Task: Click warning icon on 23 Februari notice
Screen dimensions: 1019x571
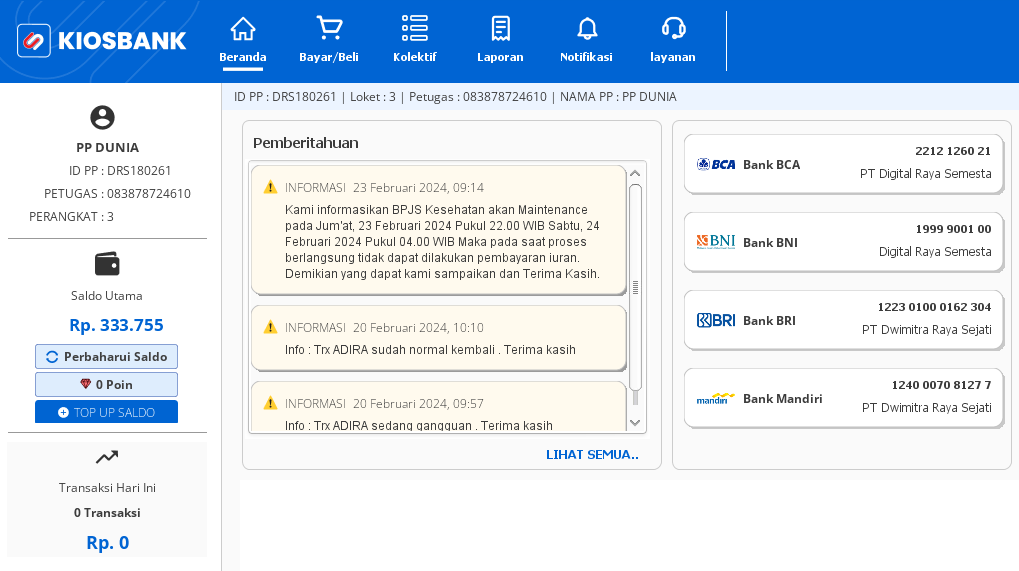Action: coord(270,188)
